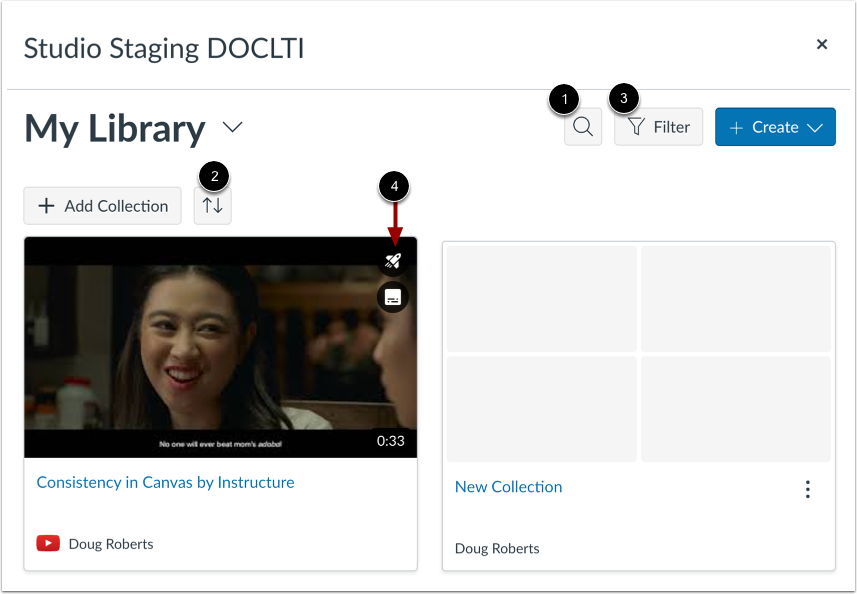The height and width of the screenshot is (594, 857).
Task: Click the New Collection placeholder thumbnail grid
Action: (639, 354)
